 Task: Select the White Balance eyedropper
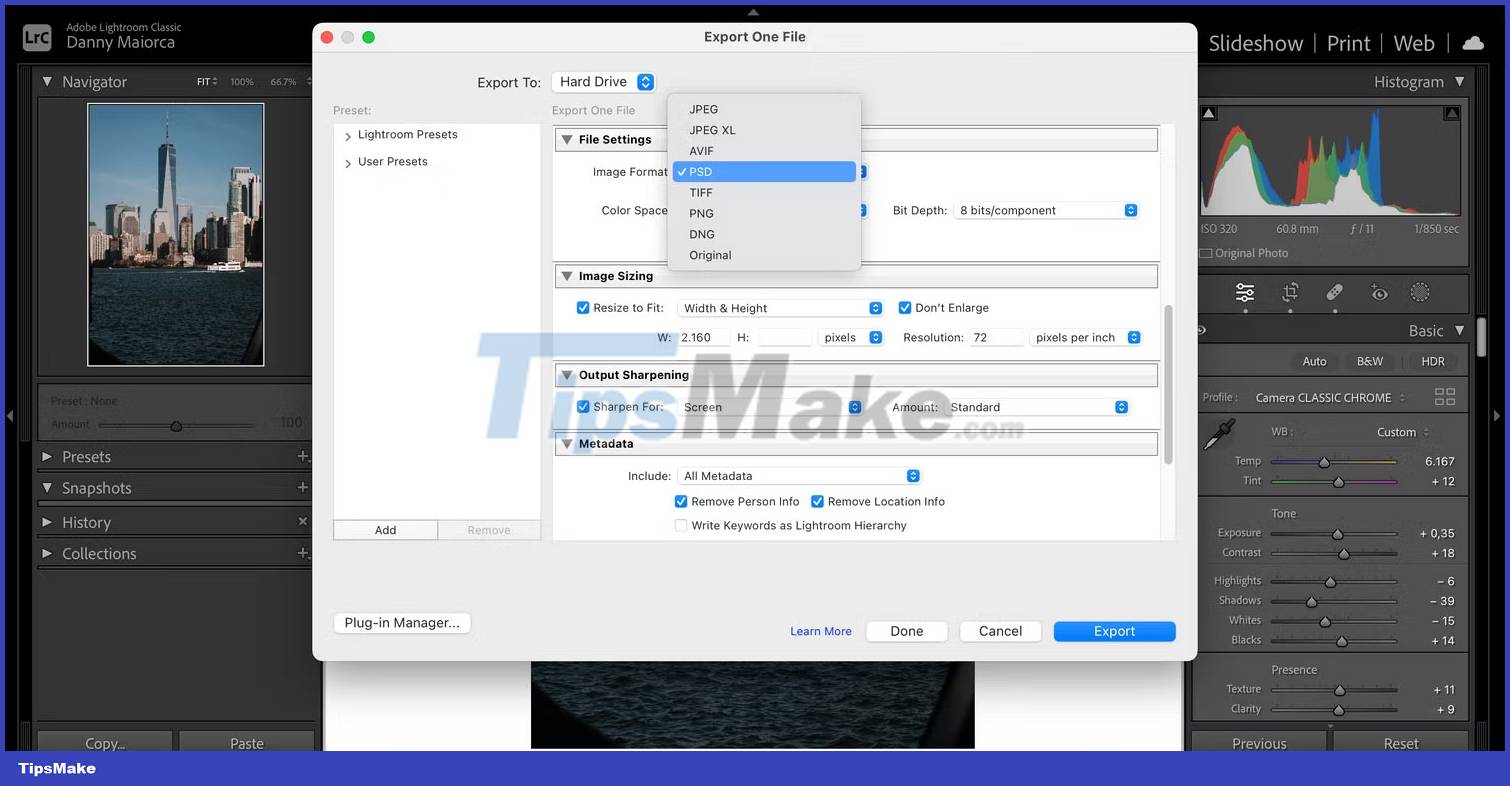1218,431
